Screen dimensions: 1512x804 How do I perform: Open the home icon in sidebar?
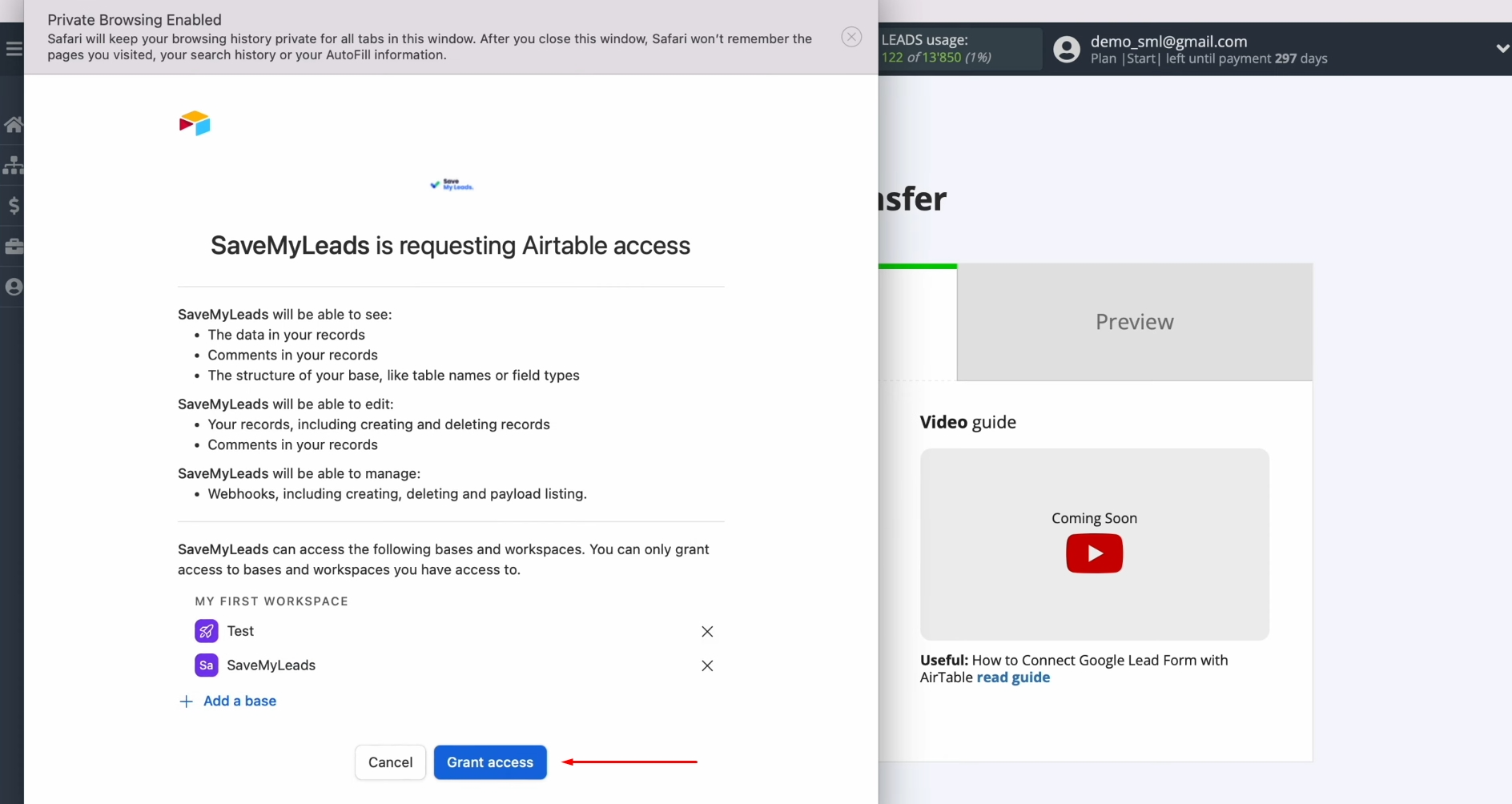(14, 124)
